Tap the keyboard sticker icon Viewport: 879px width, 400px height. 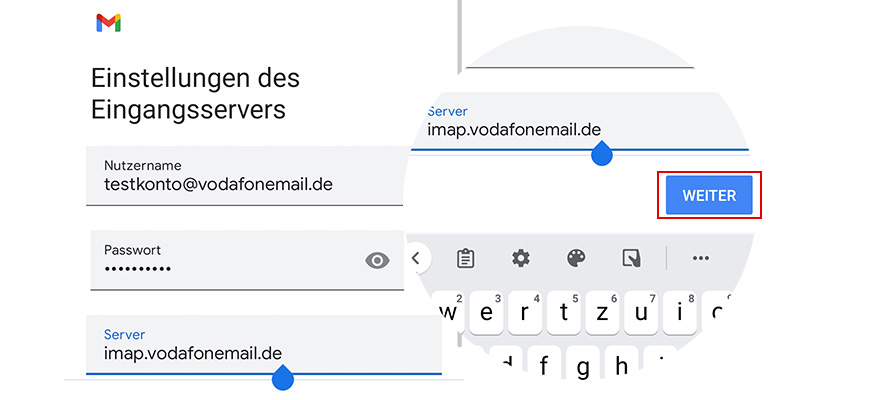pyautogui.click(x=631, y=259)
